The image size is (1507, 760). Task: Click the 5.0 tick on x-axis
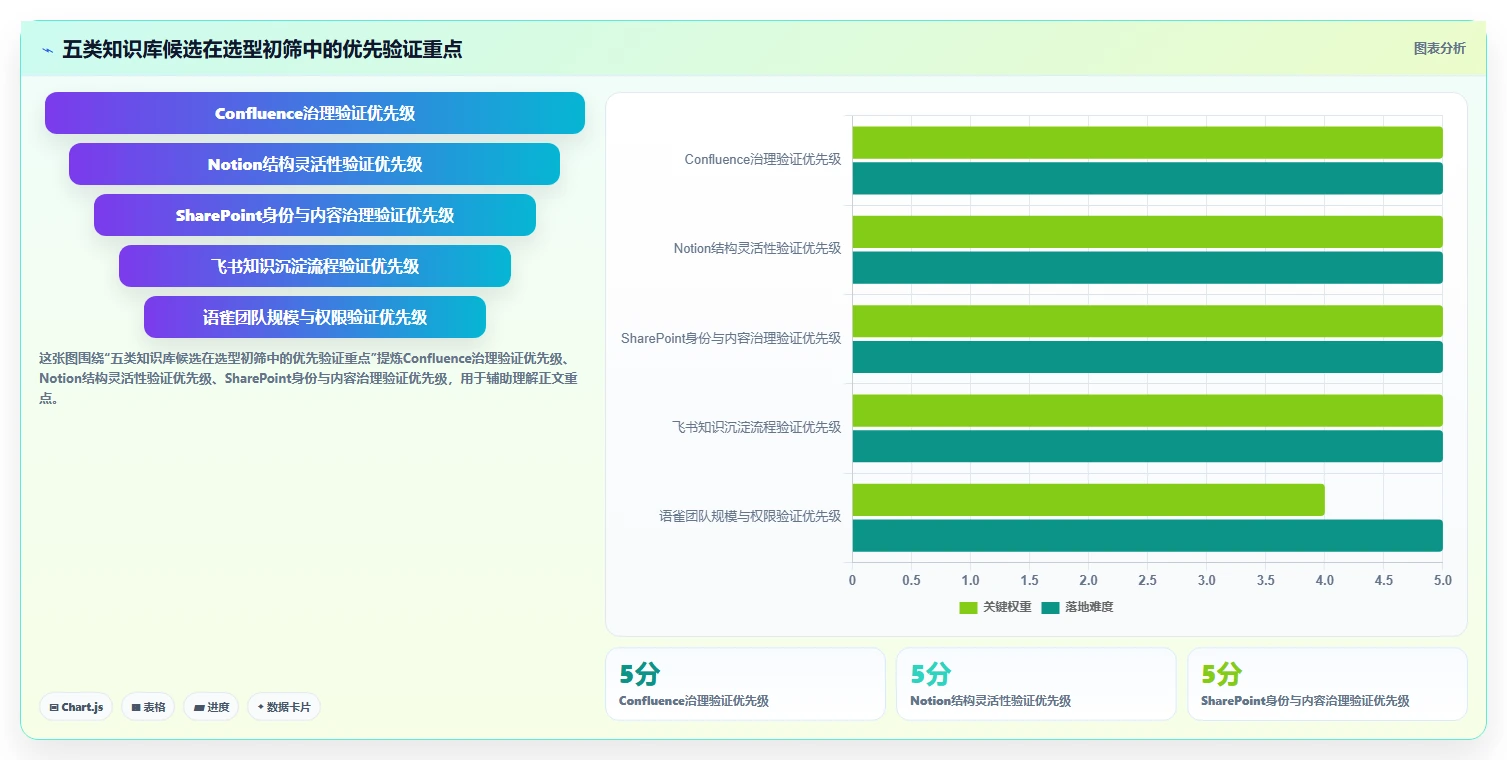[1442, 580]
